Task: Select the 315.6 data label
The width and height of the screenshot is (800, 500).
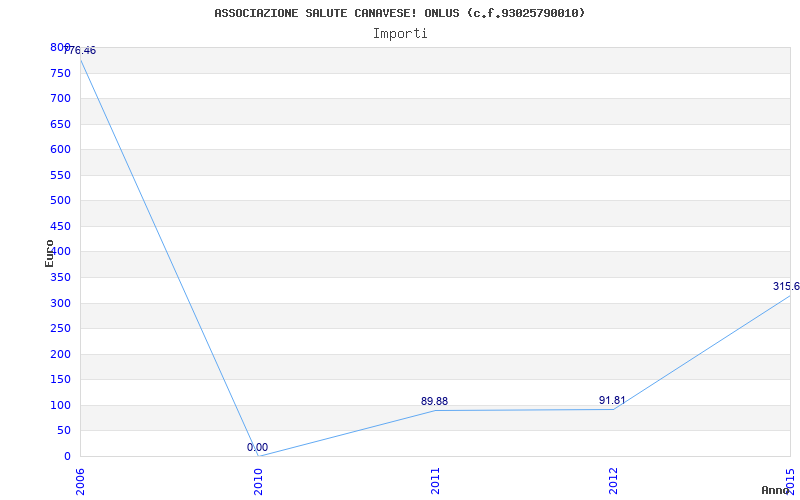Action: [x=786, y=286]
